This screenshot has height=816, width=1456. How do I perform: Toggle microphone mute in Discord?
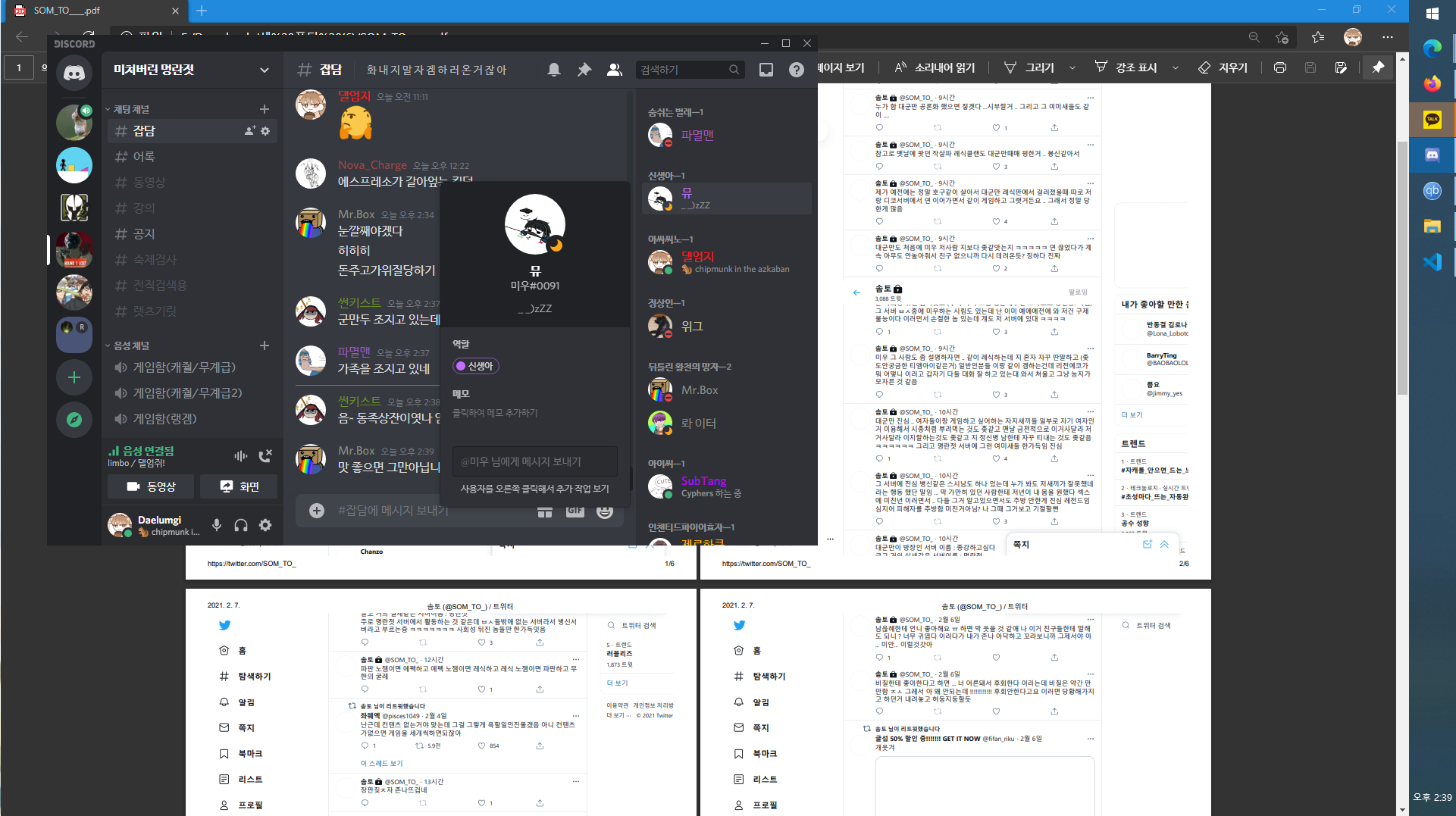[x=217, y=525]
